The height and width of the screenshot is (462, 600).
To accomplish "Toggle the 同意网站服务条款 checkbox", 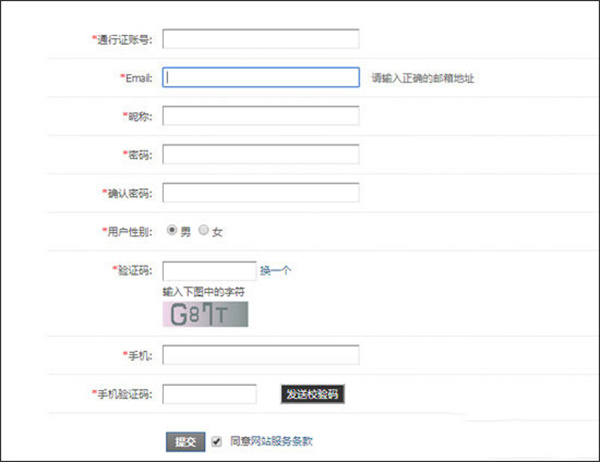I will pyautogui.click(x=217, y=441).
